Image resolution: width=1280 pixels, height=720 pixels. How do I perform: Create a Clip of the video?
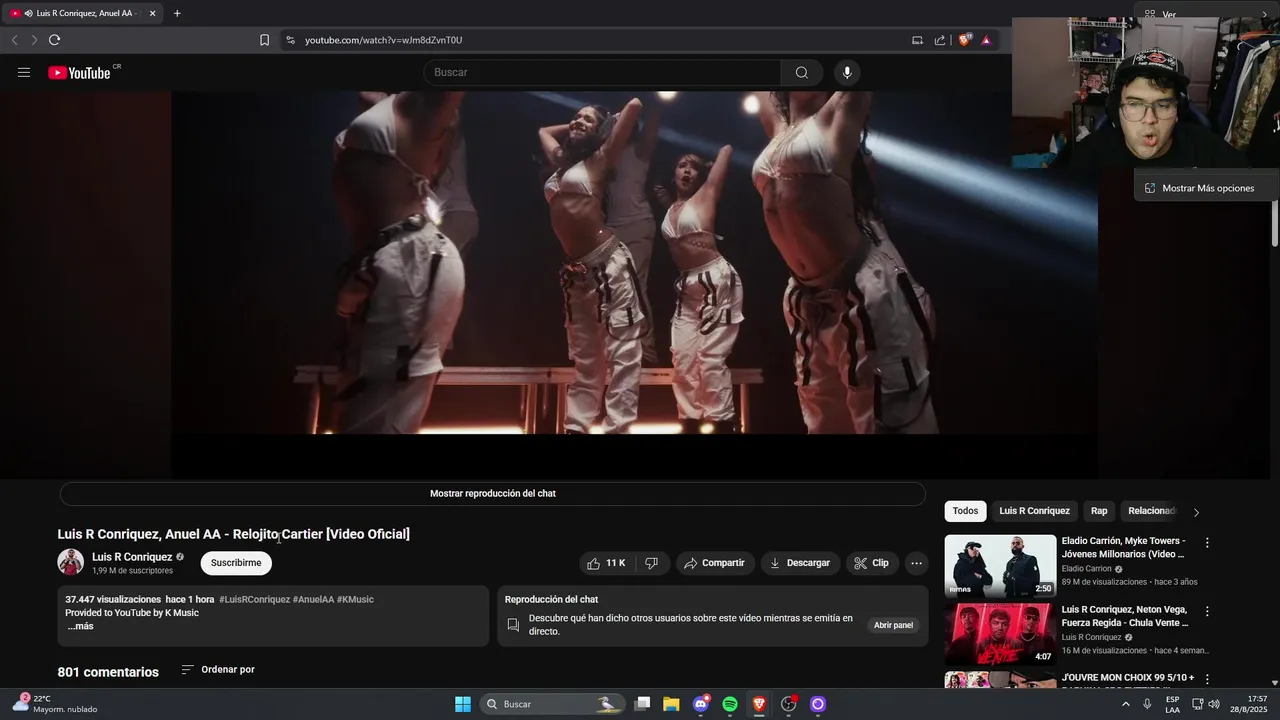point(871,563)
